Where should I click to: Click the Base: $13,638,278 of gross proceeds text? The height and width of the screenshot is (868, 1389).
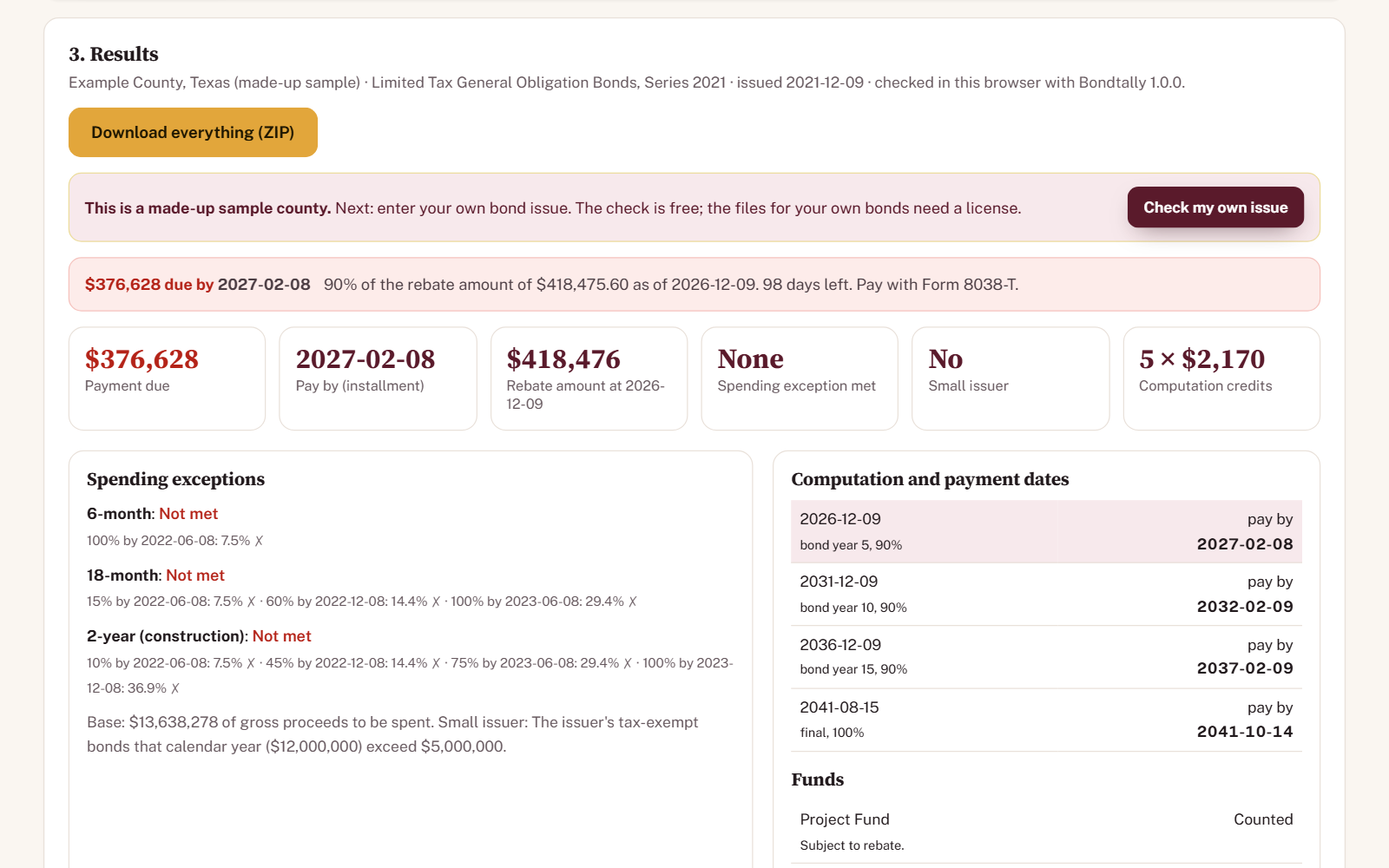[x=392, y=734]
